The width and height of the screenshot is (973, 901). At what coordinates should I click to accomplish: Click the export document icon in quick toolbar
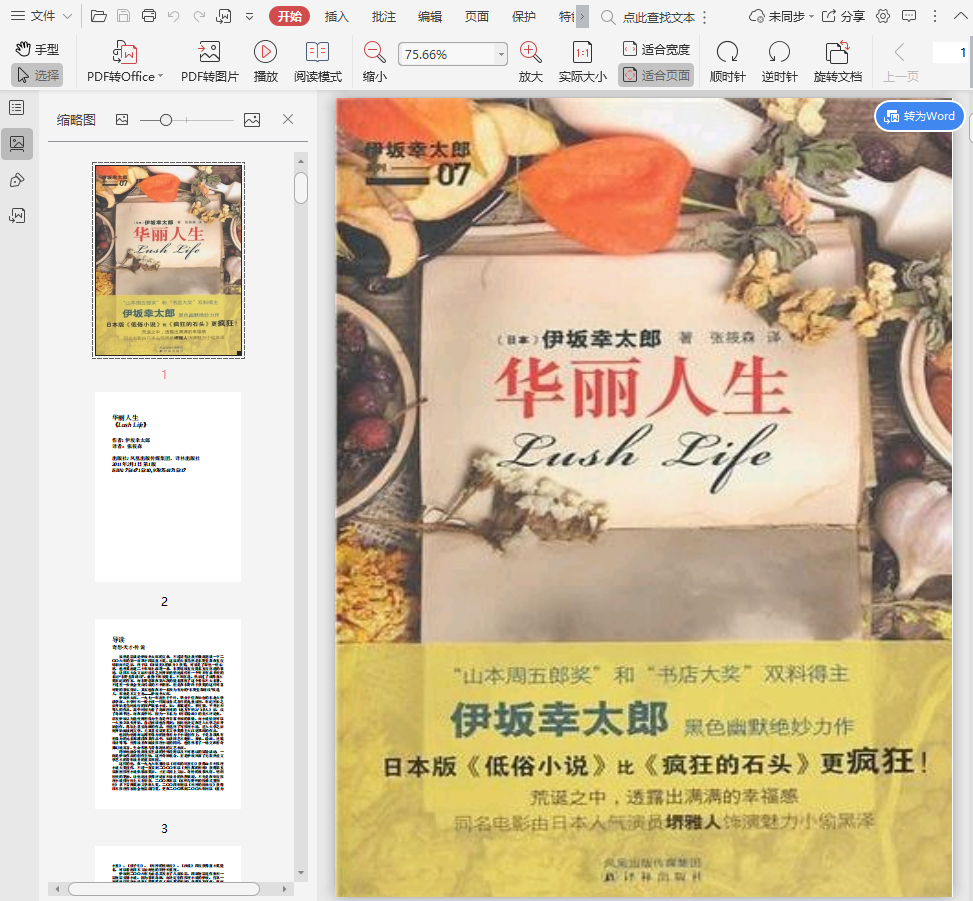click(224, 16)
